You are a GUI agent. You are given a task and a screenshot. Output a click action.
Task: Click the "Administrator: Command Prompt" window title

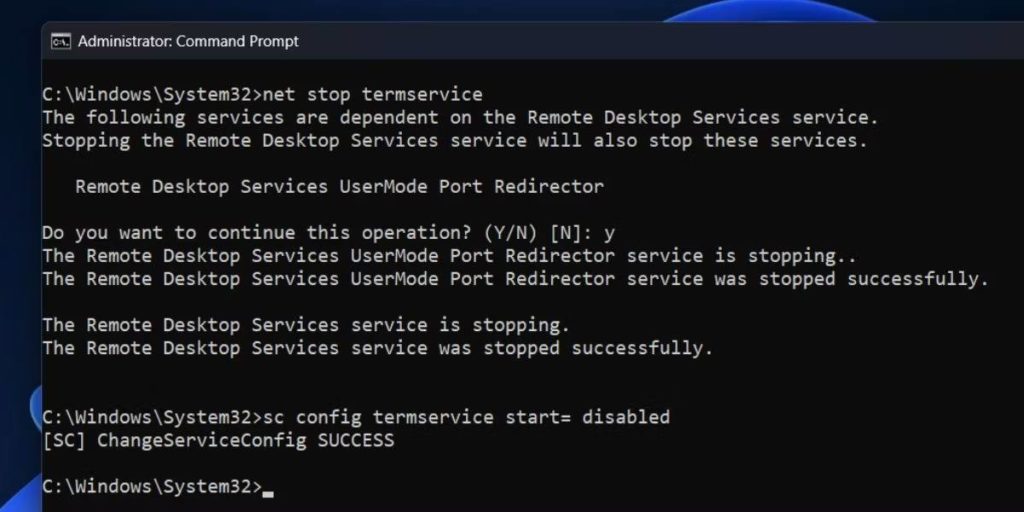pos(188,41)
